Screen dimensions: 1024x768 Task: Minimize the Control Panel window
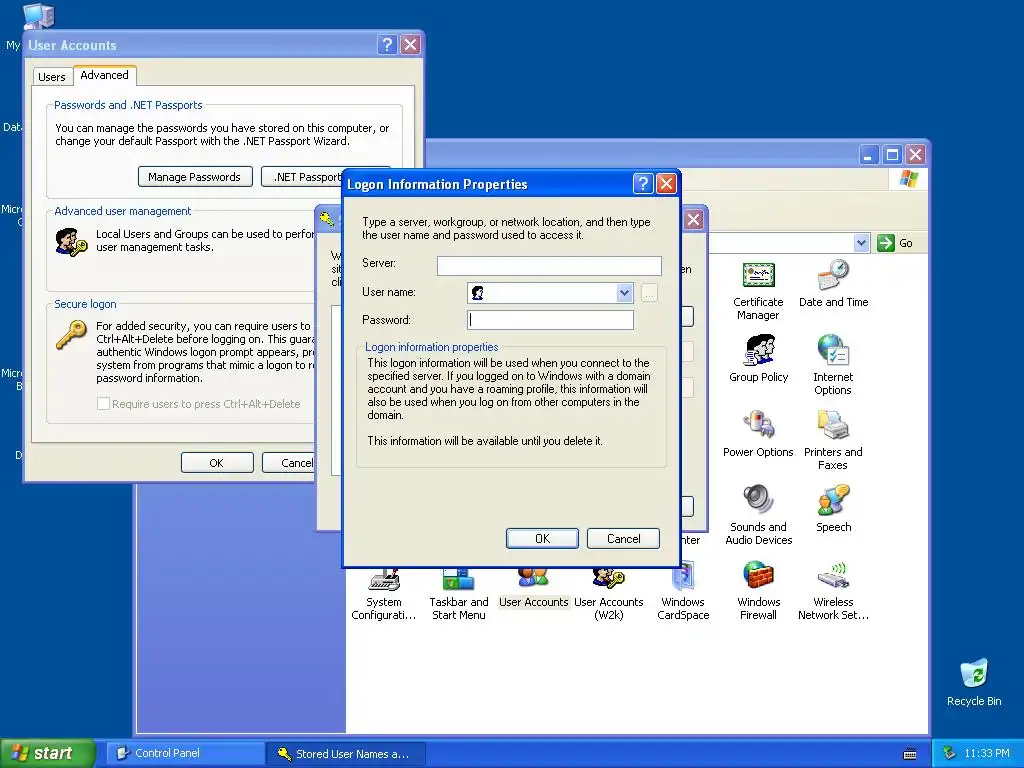[869, 155]
